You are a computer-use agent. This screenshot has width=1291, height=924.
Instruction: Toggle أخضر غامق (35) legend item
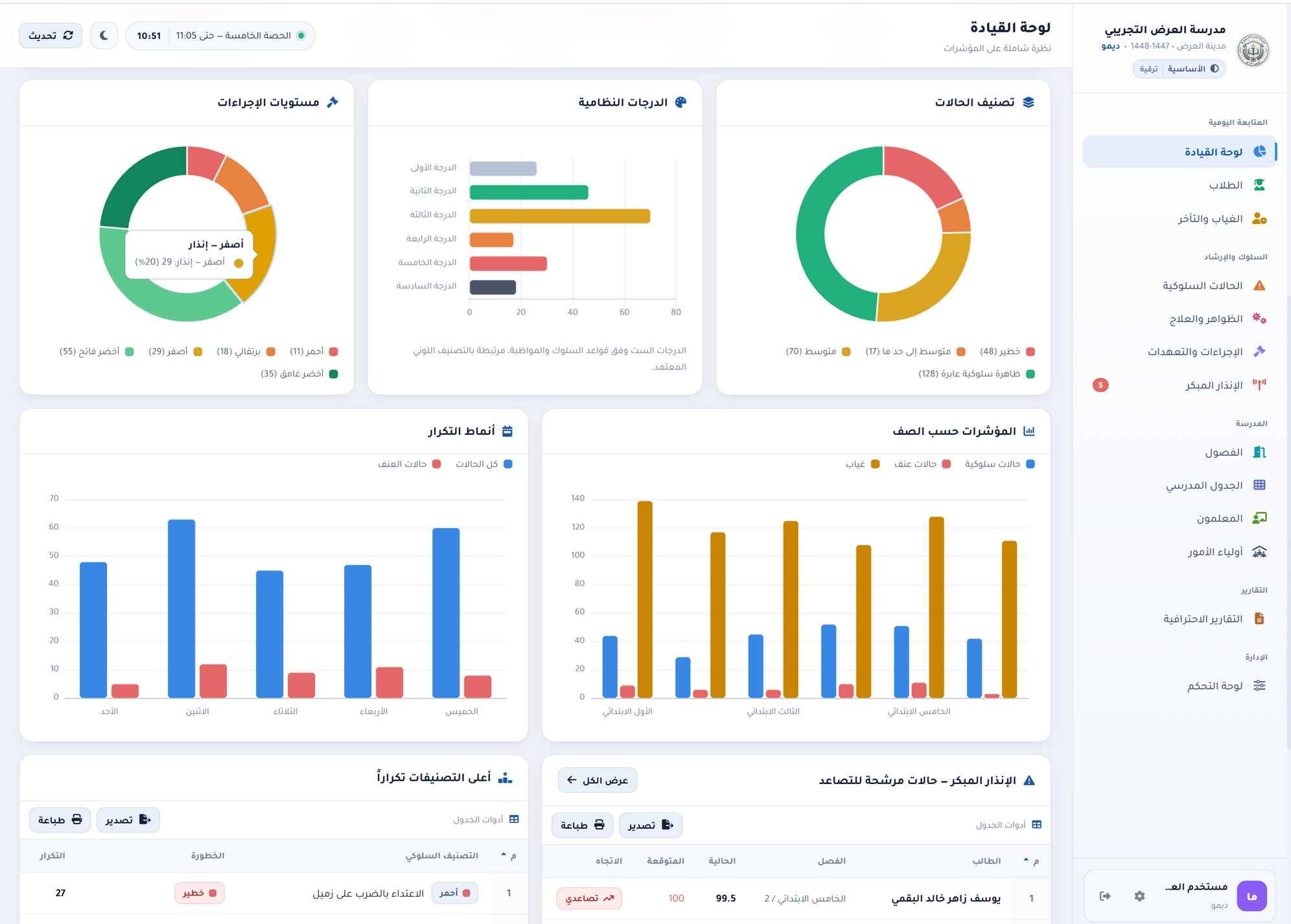[299, 374]
